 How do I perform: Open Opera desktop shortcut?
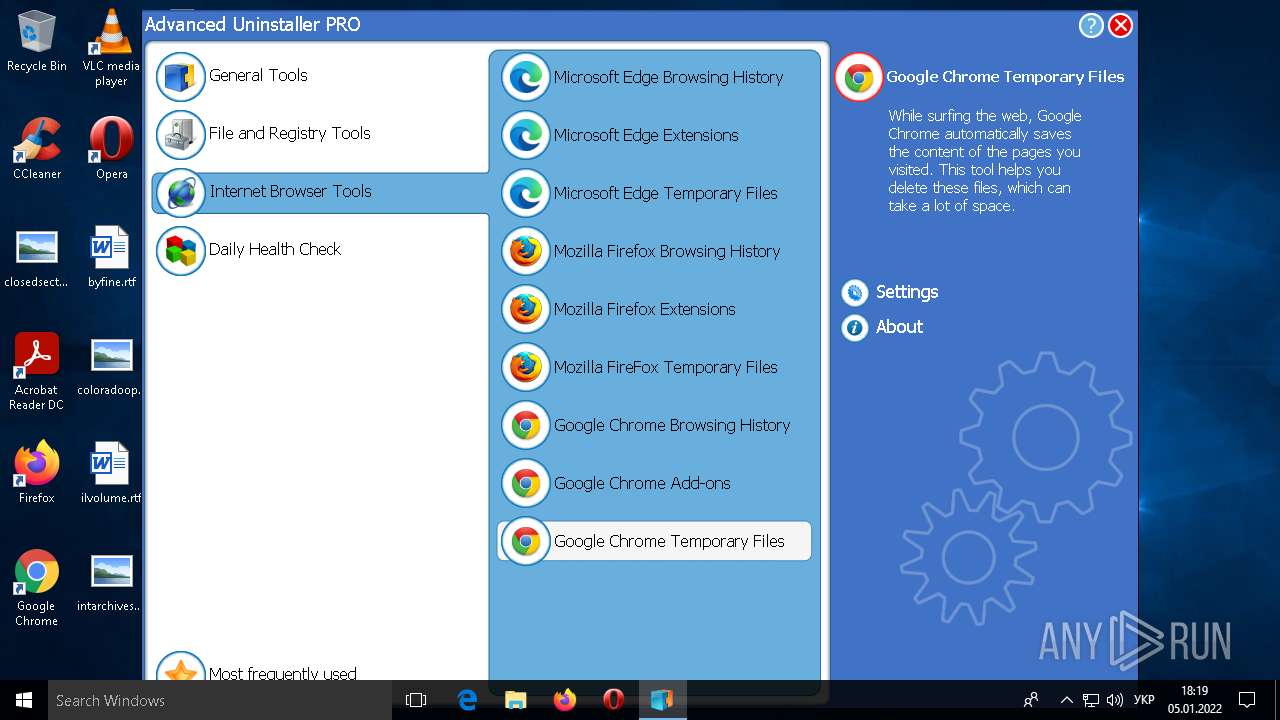[111, 148]
